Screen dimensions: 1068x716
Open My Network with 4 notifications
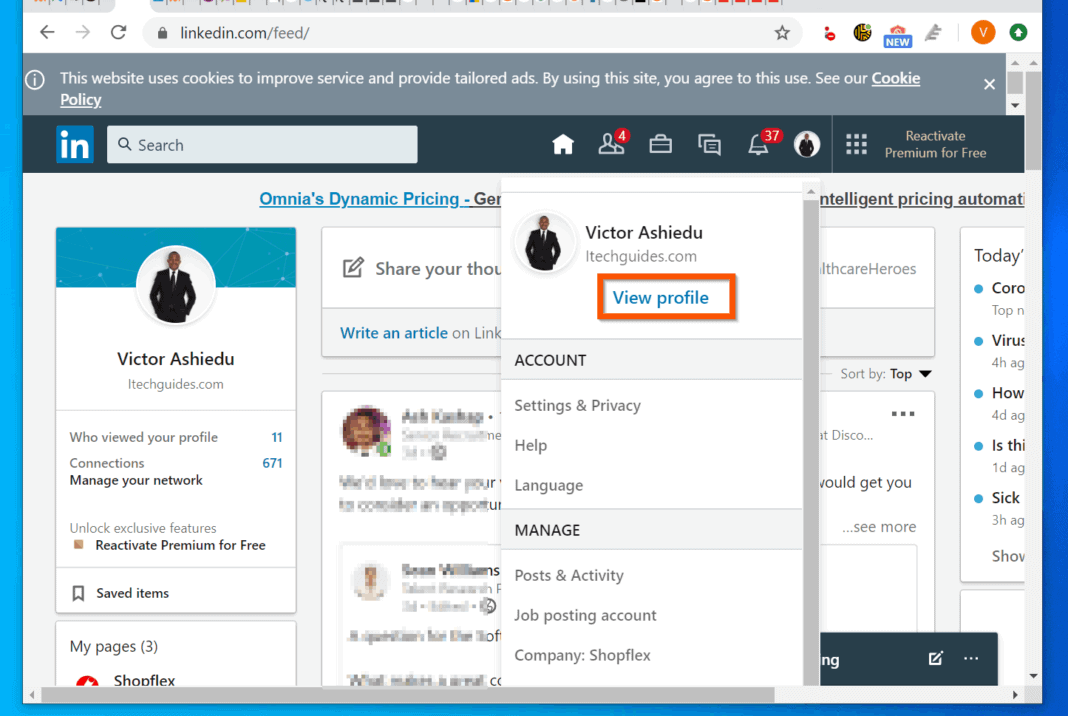click(612, 143)
